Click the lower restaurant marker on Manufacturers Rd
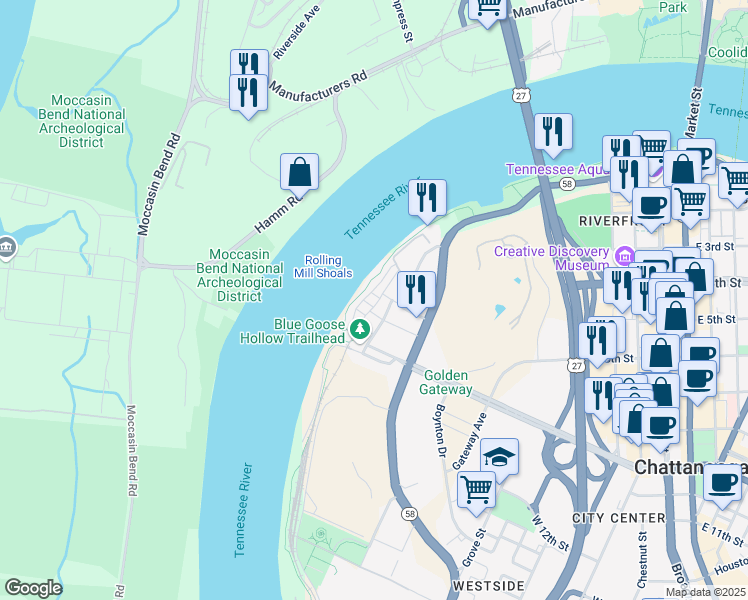 pos(248,95)
